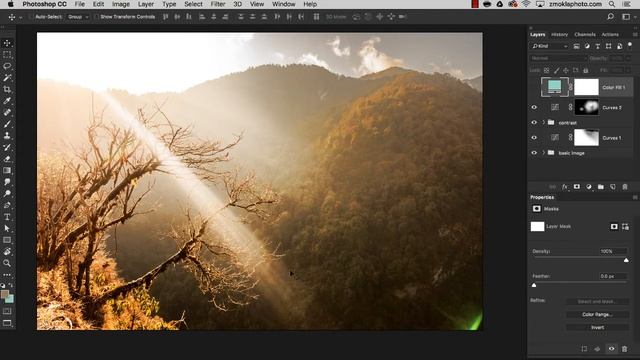The width and height of the screenshot is (640, 360).
Task: Select the Healing Brush tool
Action: [7, 112]
